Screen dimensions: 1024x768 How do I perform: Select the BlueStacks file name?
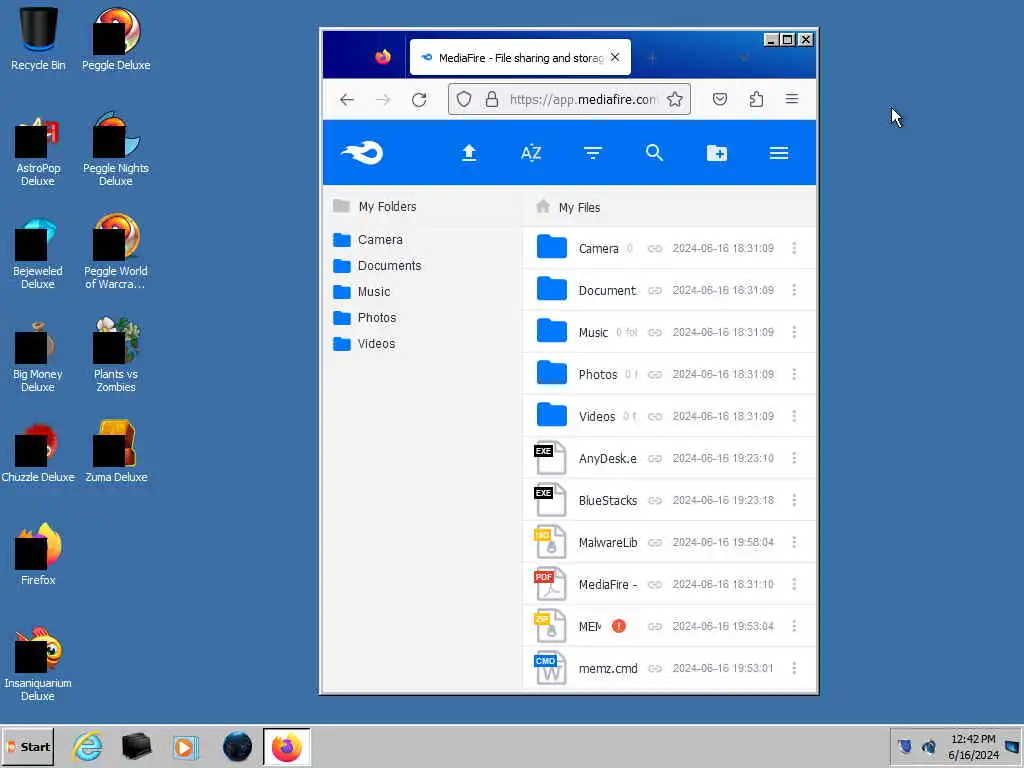(x=607, y=501)
